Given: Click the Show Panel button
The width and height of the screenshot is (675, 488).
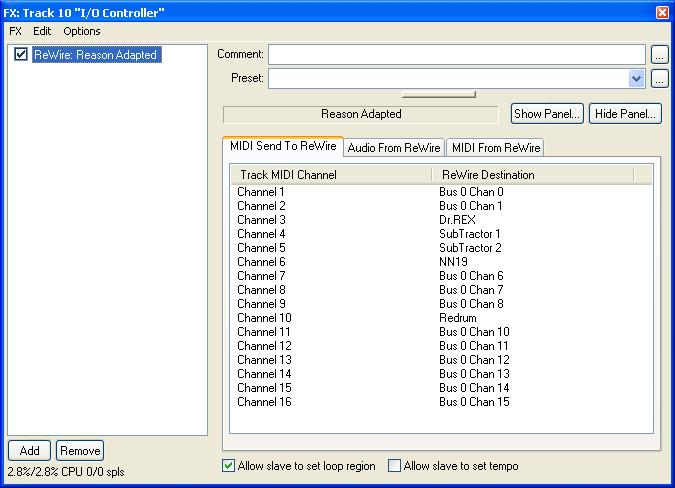Looking at the screenshot, I should click(x=547, y=114).
